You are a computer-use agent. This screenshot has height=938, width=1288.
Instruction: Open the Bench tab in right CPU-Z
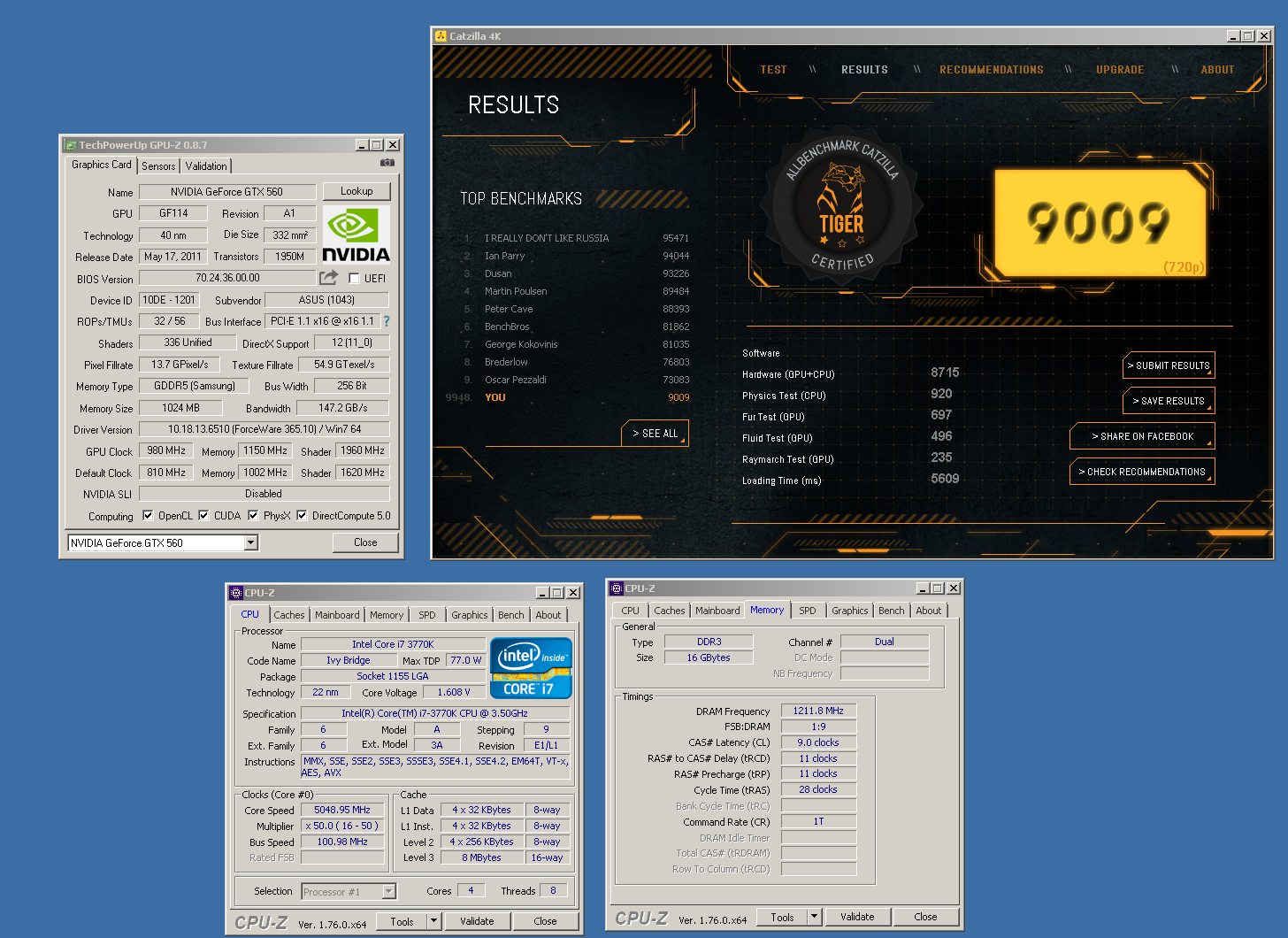892,611
